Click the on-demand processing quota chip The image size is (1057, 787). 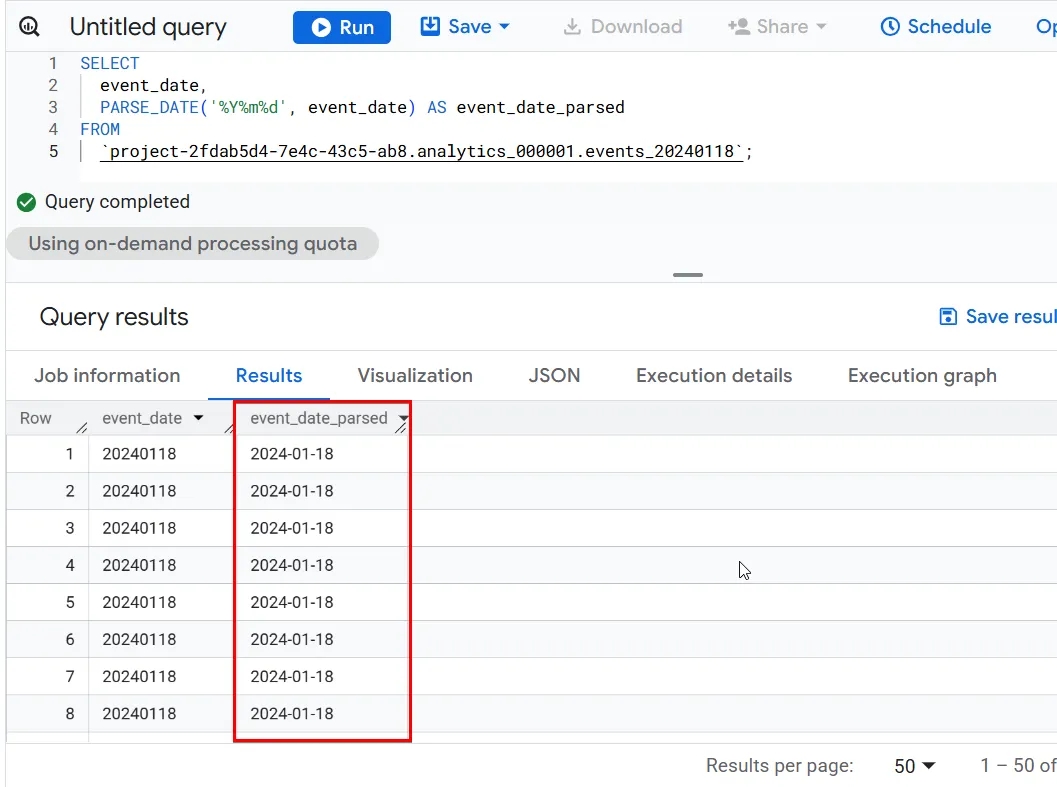click(x=192, y=243)
